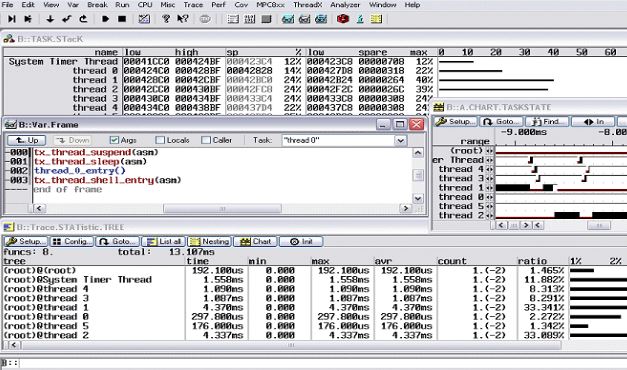Click the Up button in Var.Frame
Image resolution: width=627 pixels, height=370 pixels.
26,140
